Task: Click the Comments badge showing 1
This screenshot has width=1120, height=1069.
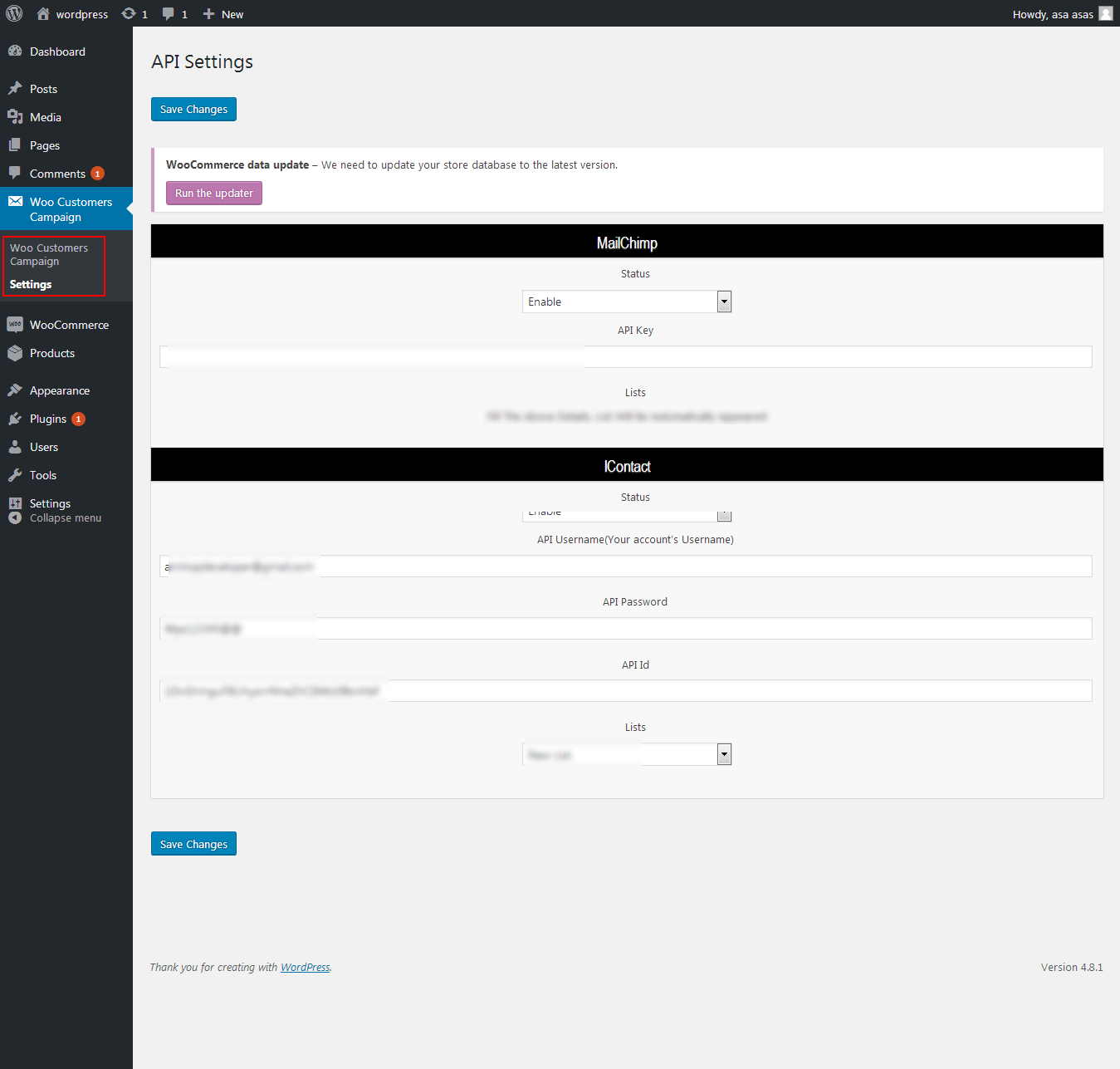Action: [x=97, y=174]
